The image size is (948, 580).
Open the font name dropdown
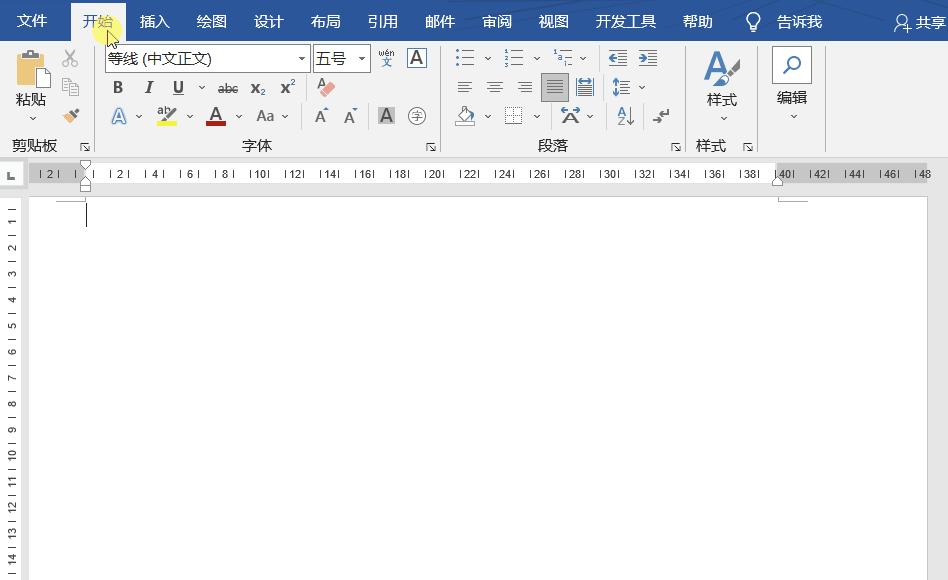tap(301, 58)
